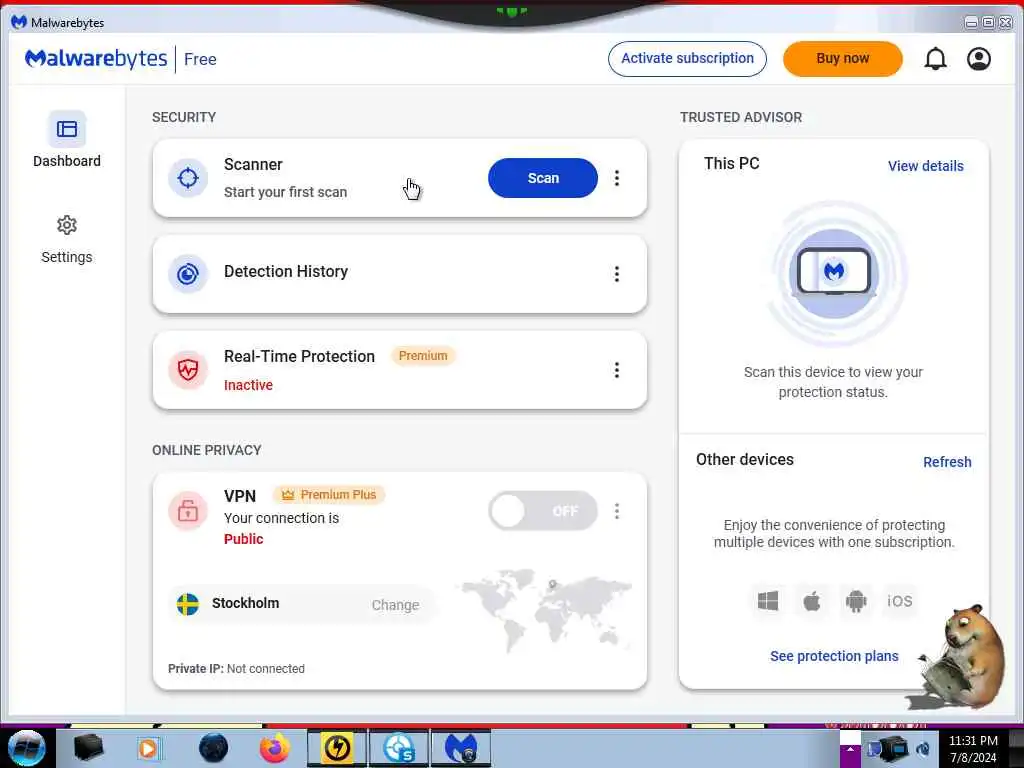Open the user account icon
1024x768 pixels.
(x=978, y=59)
